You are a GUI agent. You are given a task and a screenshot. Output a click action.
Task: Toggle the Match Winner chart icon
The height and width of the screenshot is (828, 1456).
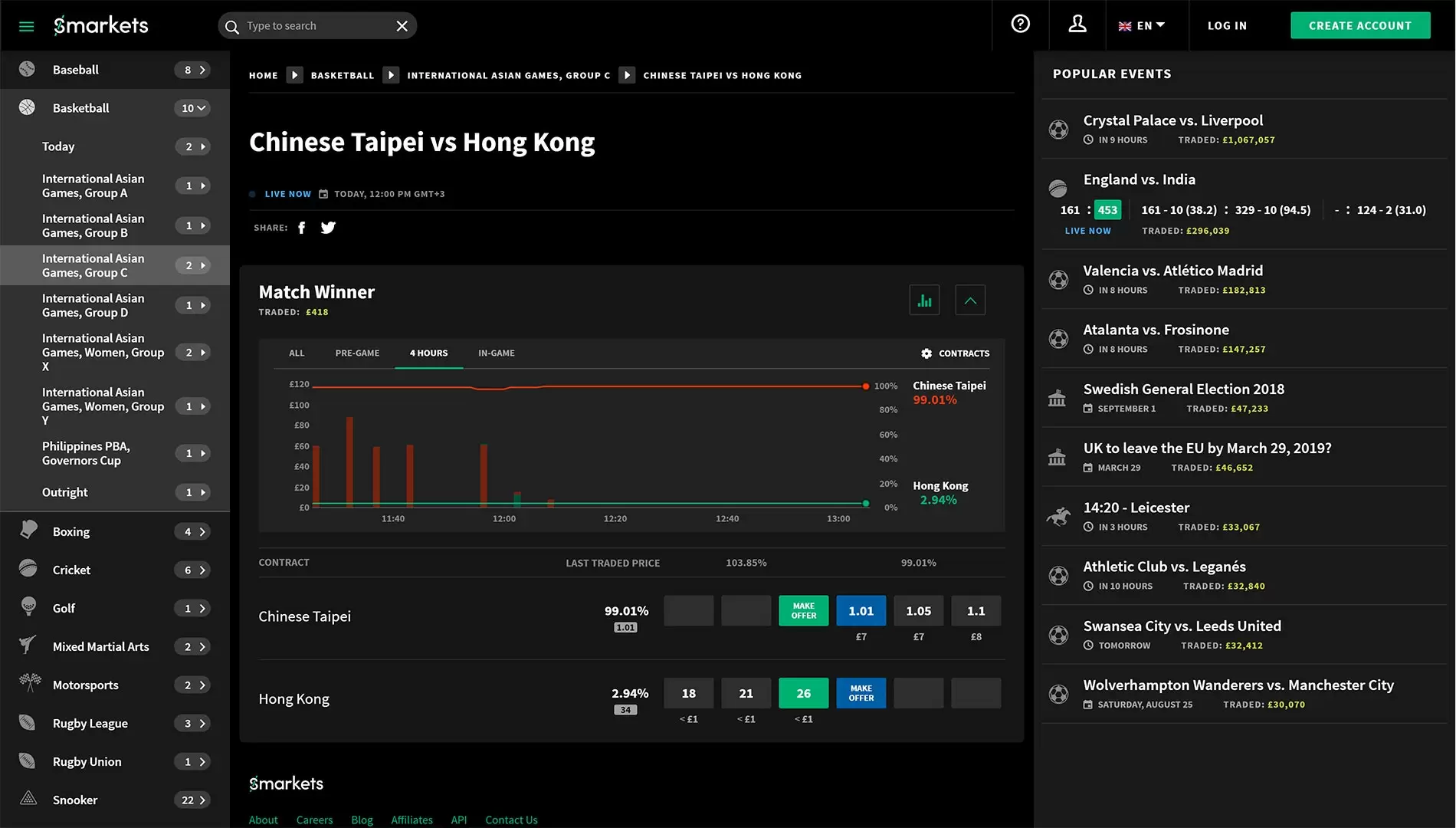click(924, 300)
